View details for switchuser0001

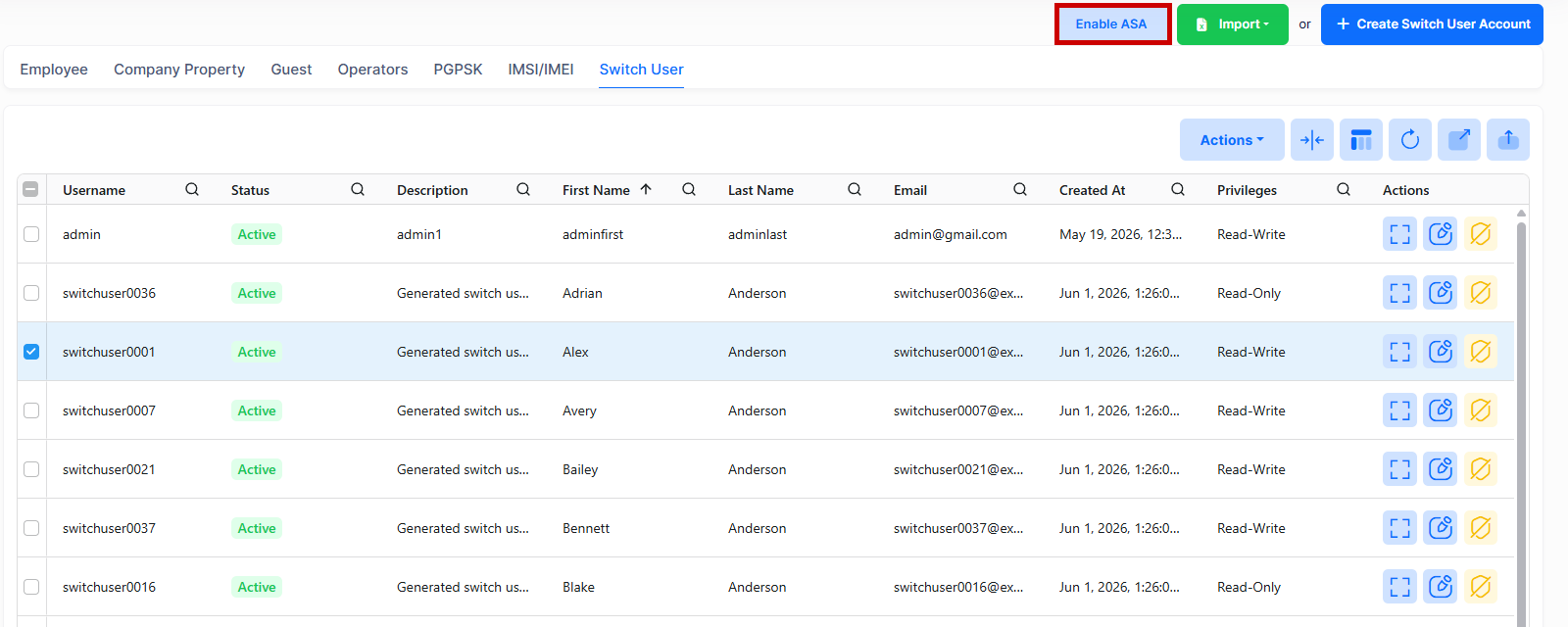coord(1400,352)
